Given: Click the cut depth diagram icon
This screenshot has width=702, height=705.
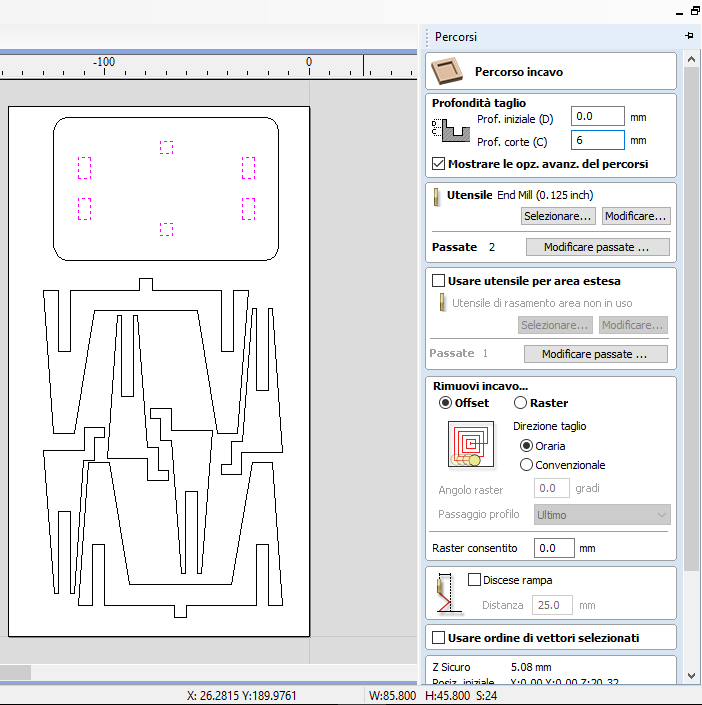Looking at the screenshot, I should point(450,130).
